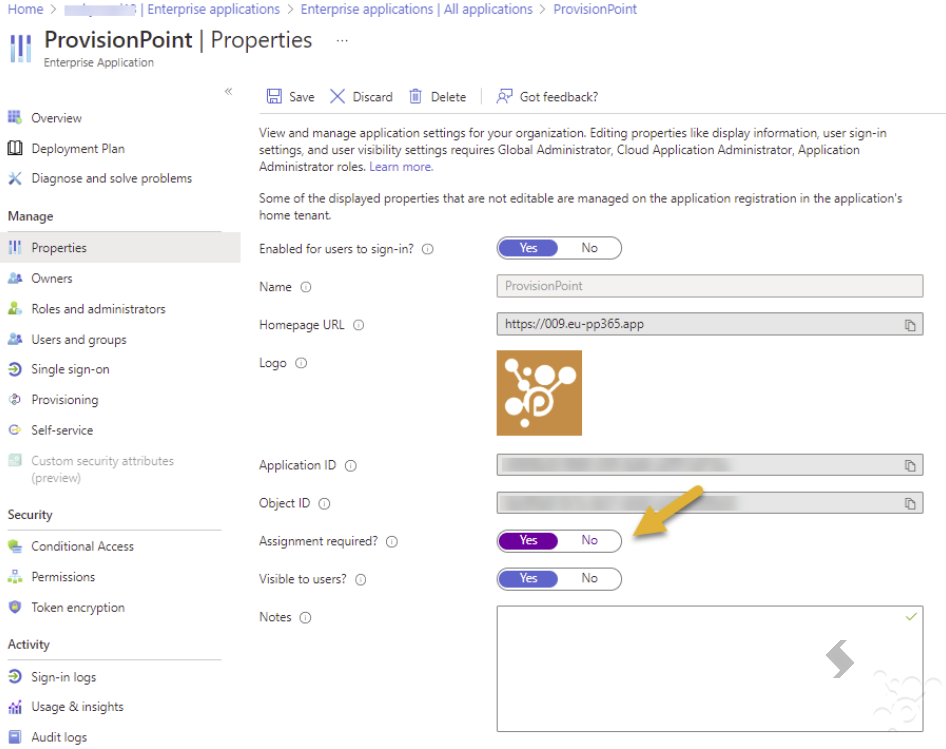This screenshot has width=946, height=749.
Task: Open Owners label in the sidebar
Action: pos(52,278)
